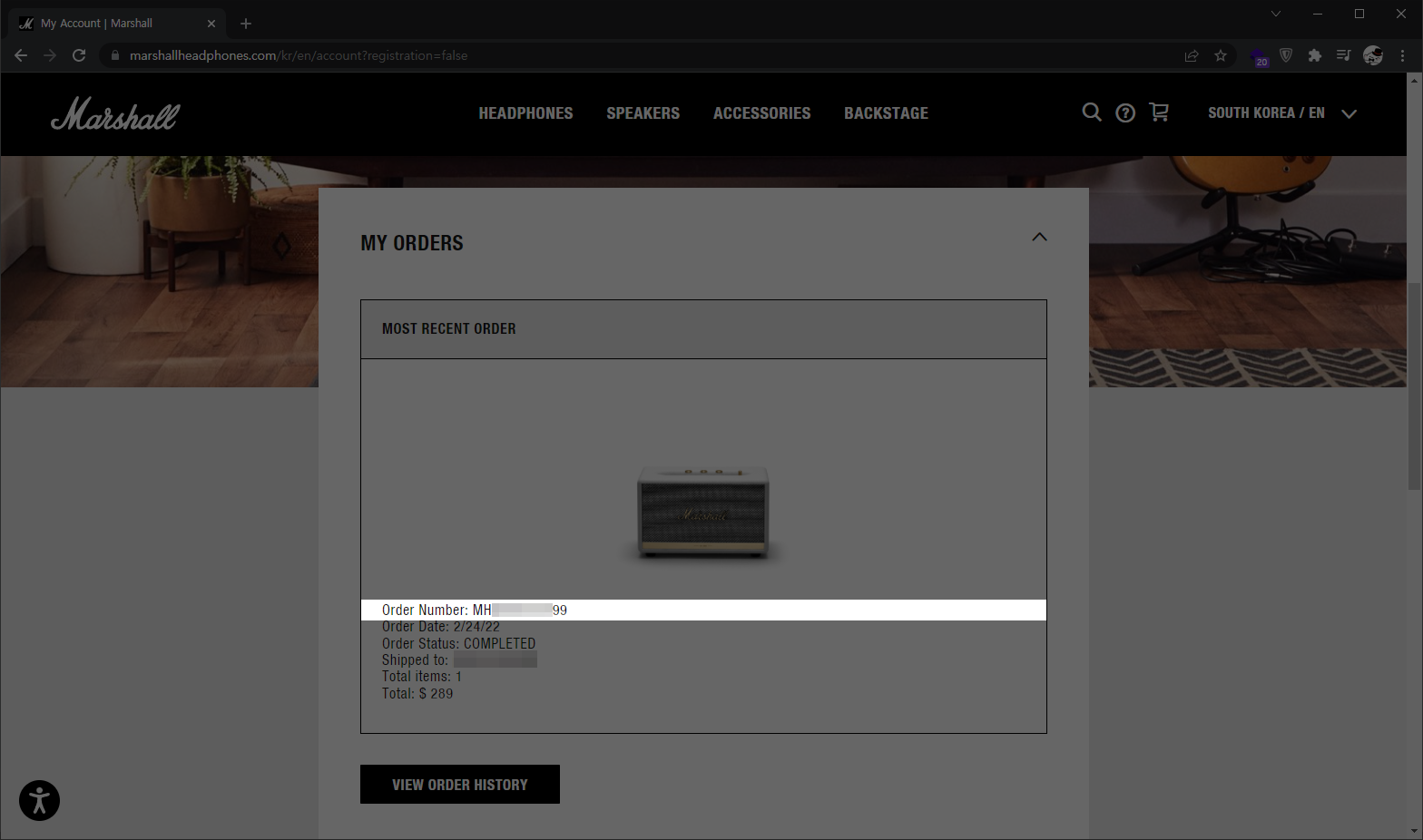Open the Chrome three-dot menu
The image size is (1423, 840).
(1402, 55)
